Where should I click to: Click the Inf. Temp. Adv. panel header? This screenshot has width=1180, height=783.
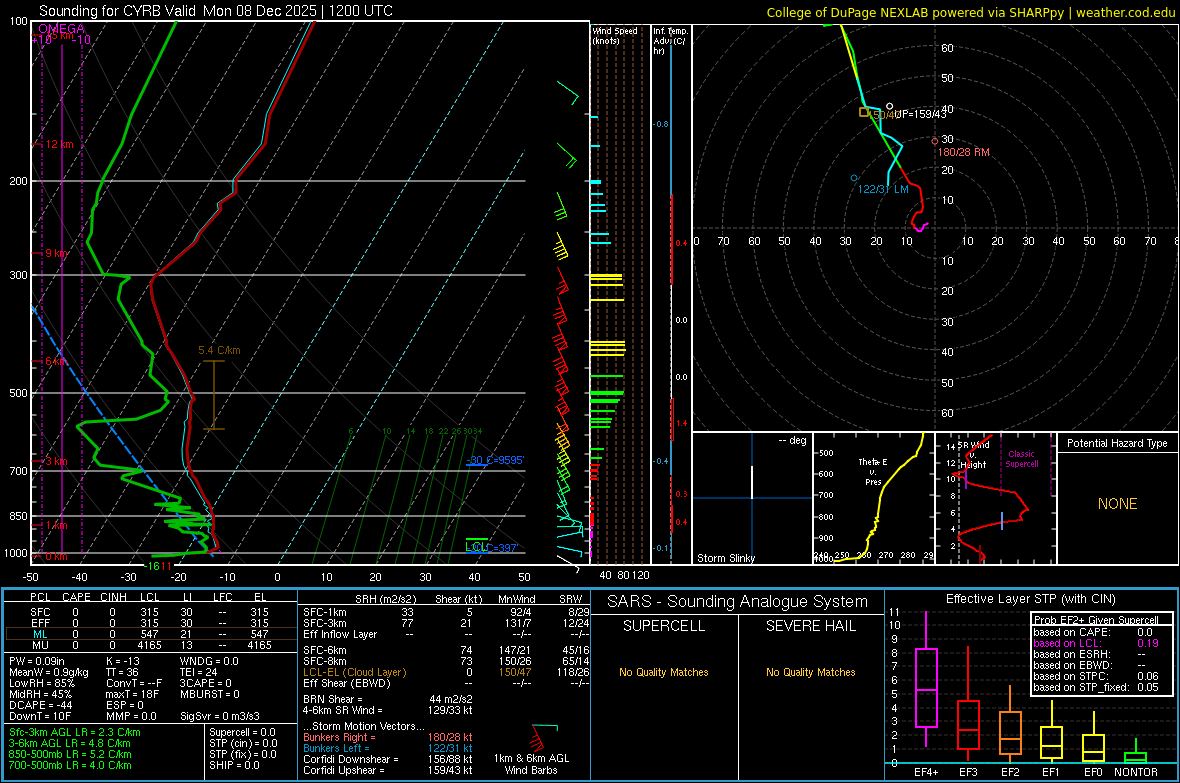[670, 41]
